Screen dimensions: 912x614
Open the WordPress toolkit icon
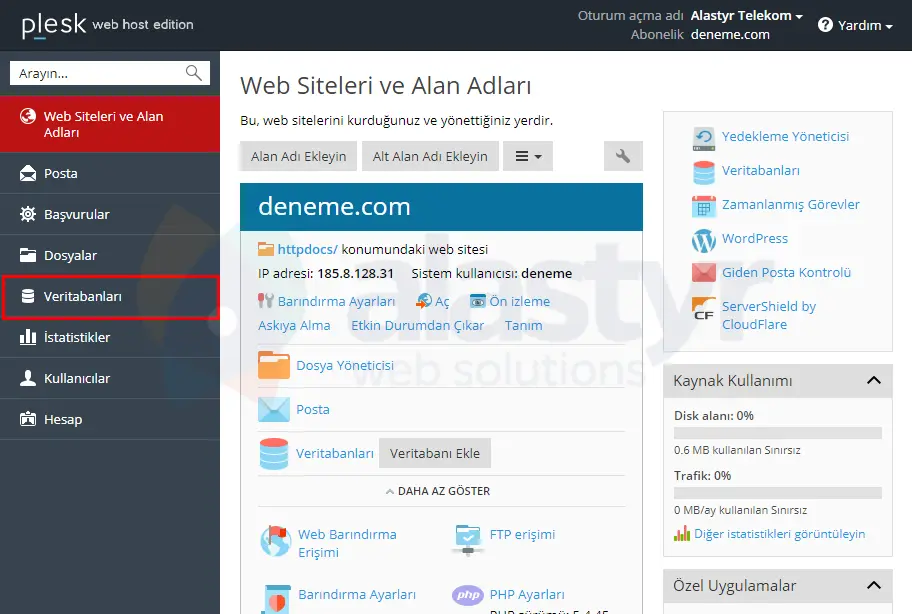pos(704,240)
